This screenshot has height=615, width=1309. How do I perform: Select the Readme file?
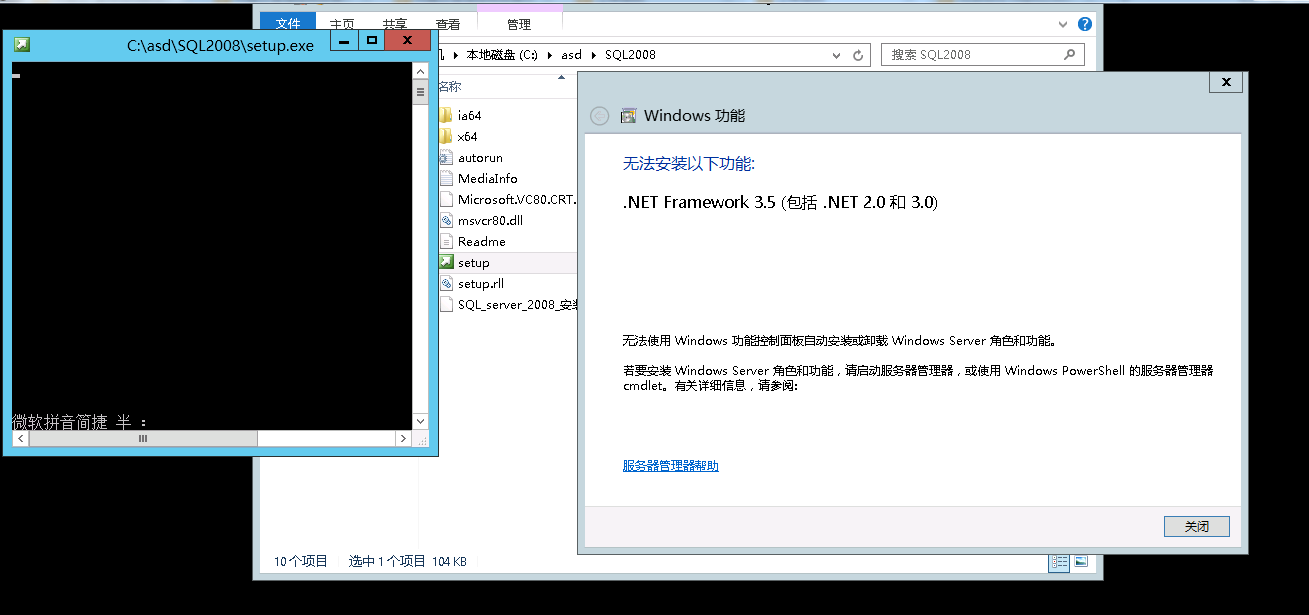pyautogui.click(x=481, y=242)
